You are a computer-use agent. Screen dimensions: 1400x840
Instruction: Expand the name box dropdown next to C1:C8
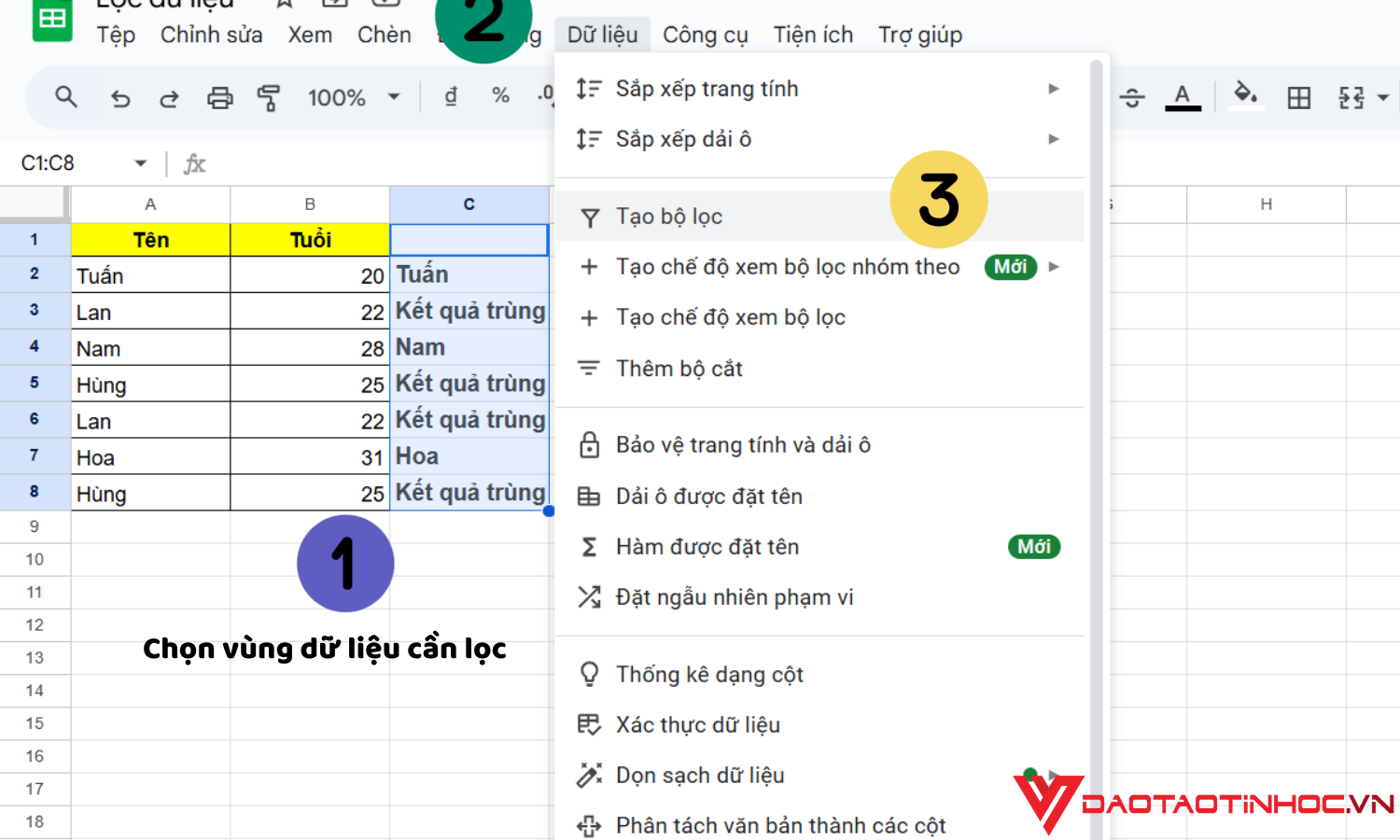tap(141, 162)
